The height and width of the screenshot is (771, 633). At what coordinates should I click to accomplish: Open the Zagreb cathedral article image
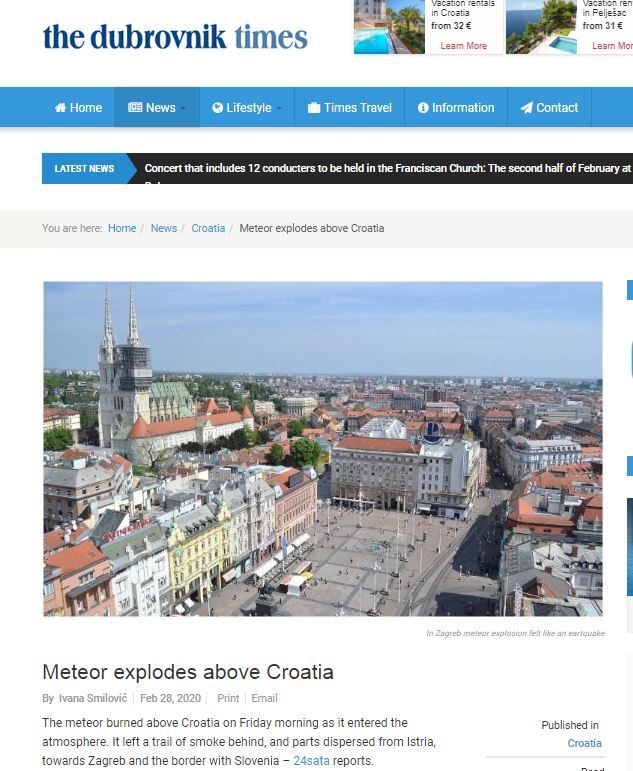point(323,449)
